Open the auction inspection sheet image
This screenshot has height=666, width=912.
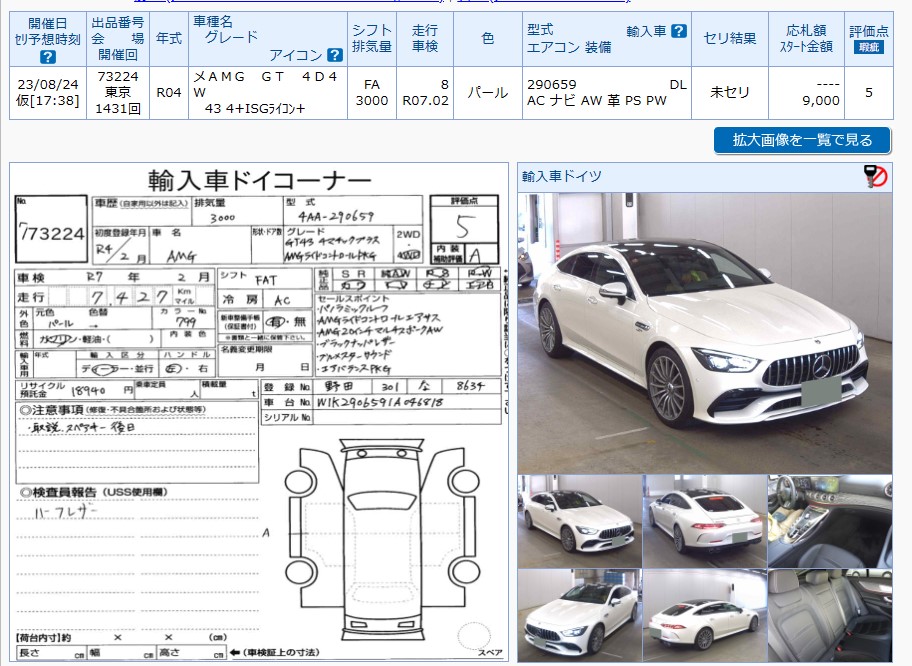point(259,412)
